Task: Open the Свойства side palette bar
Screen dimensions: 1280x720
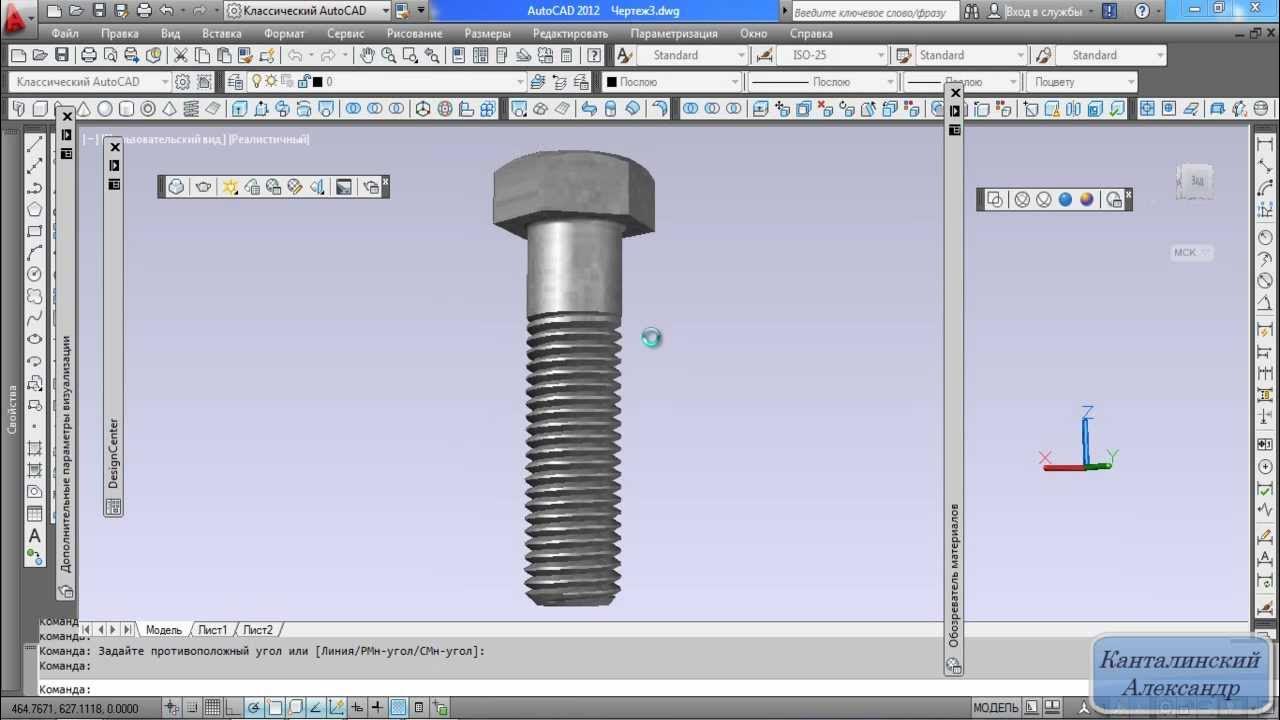Action: pyautogui.click(x=12, y=410)
